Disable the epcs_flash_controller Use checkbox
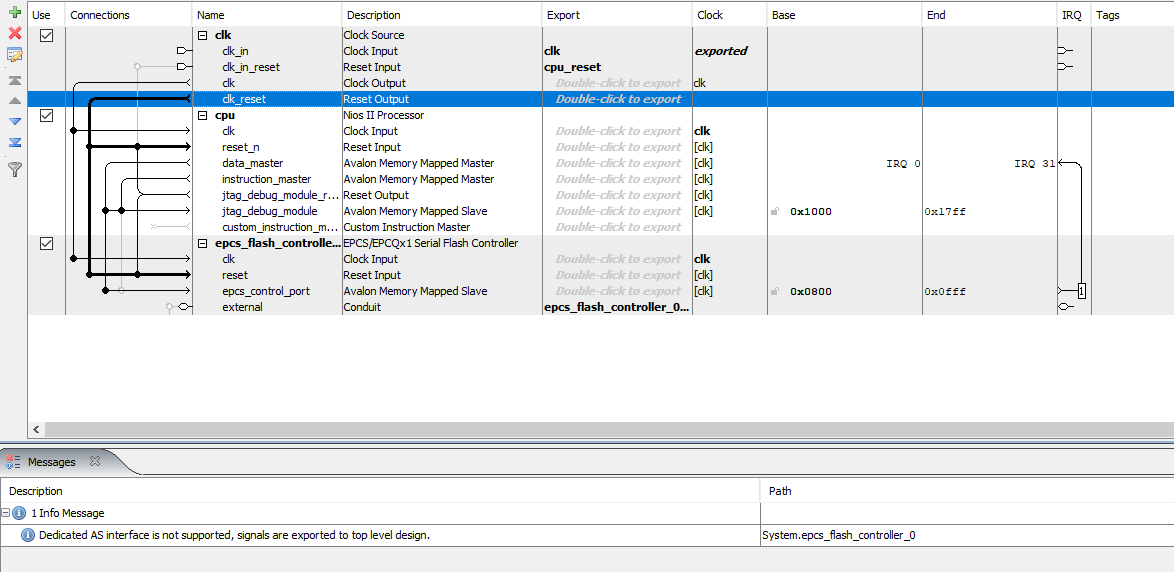This screenshot has height=572, width=1174. [x=46, y=243]
